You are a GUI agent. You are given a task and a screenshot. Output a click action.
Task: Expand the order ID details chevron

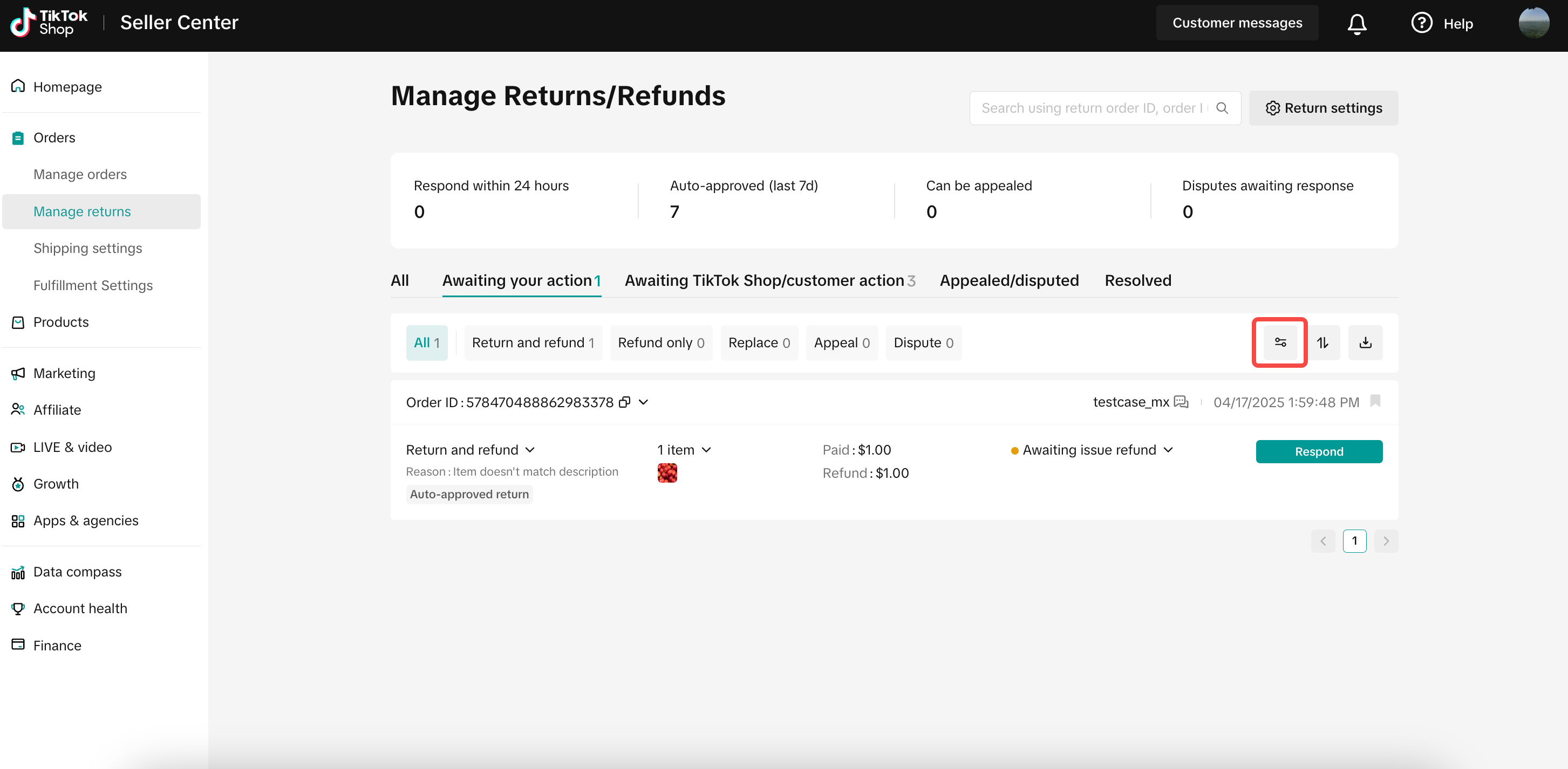(643, 402)
